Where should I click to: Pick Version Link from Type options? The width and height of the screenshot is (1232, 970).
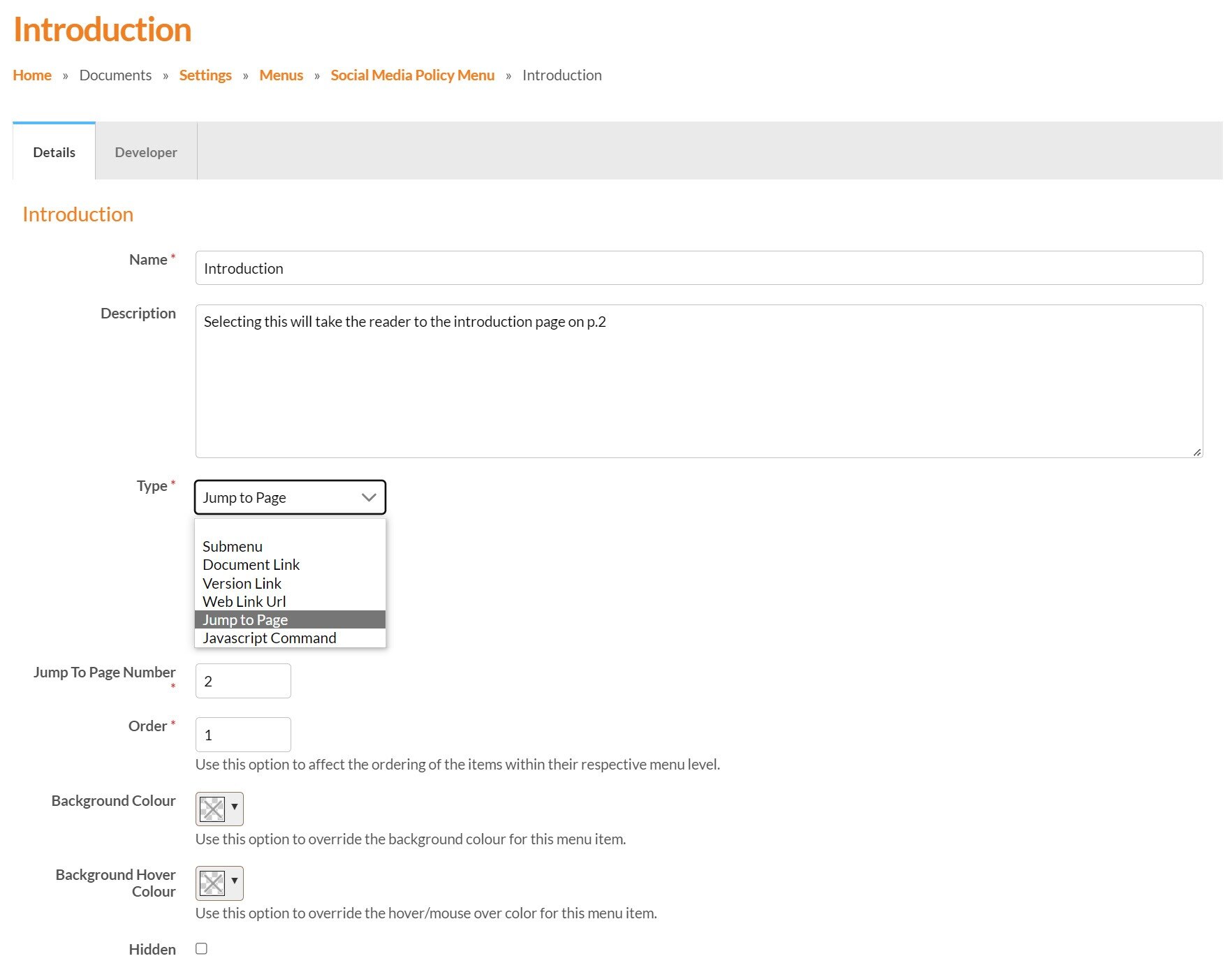[x=242, y=583]
